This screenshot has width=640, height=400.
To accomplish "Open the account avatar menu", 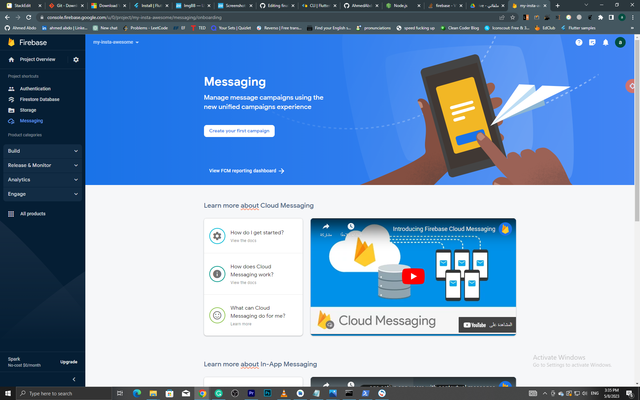I will coord(620,42).
